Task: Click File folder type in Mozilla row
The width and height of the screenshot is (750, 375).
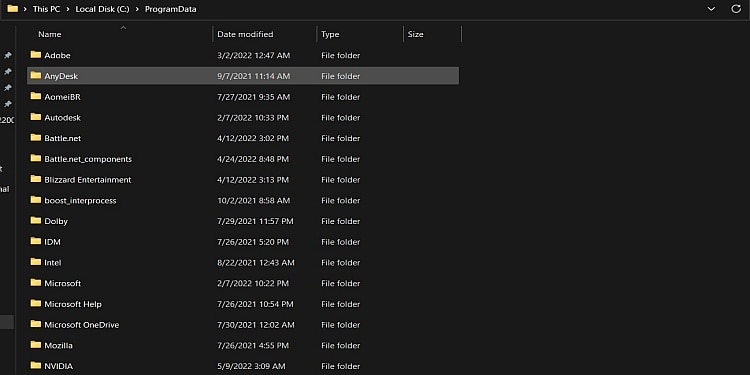Action: (341, 345)
